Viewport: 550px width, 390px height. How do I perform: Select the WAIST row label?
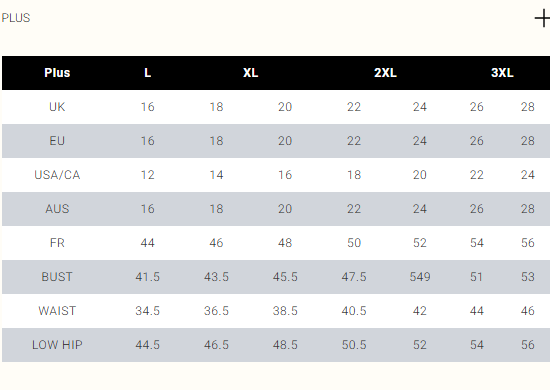(x=57, y=311)
